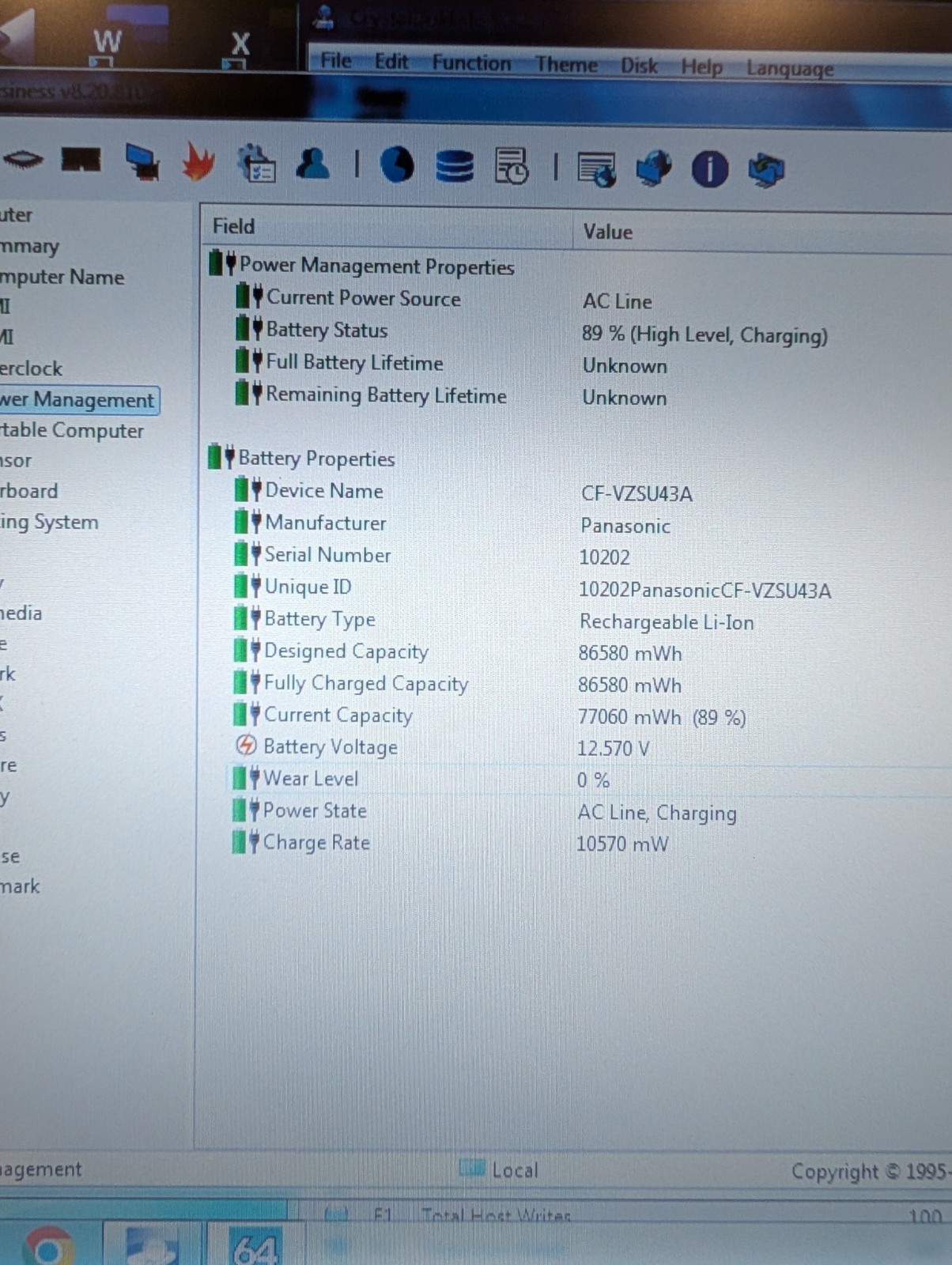The height and width of the screenshot is (1265, 952).
Task: Click the 'Panasonic' manufacturer value
Action: tap(625, 526)
